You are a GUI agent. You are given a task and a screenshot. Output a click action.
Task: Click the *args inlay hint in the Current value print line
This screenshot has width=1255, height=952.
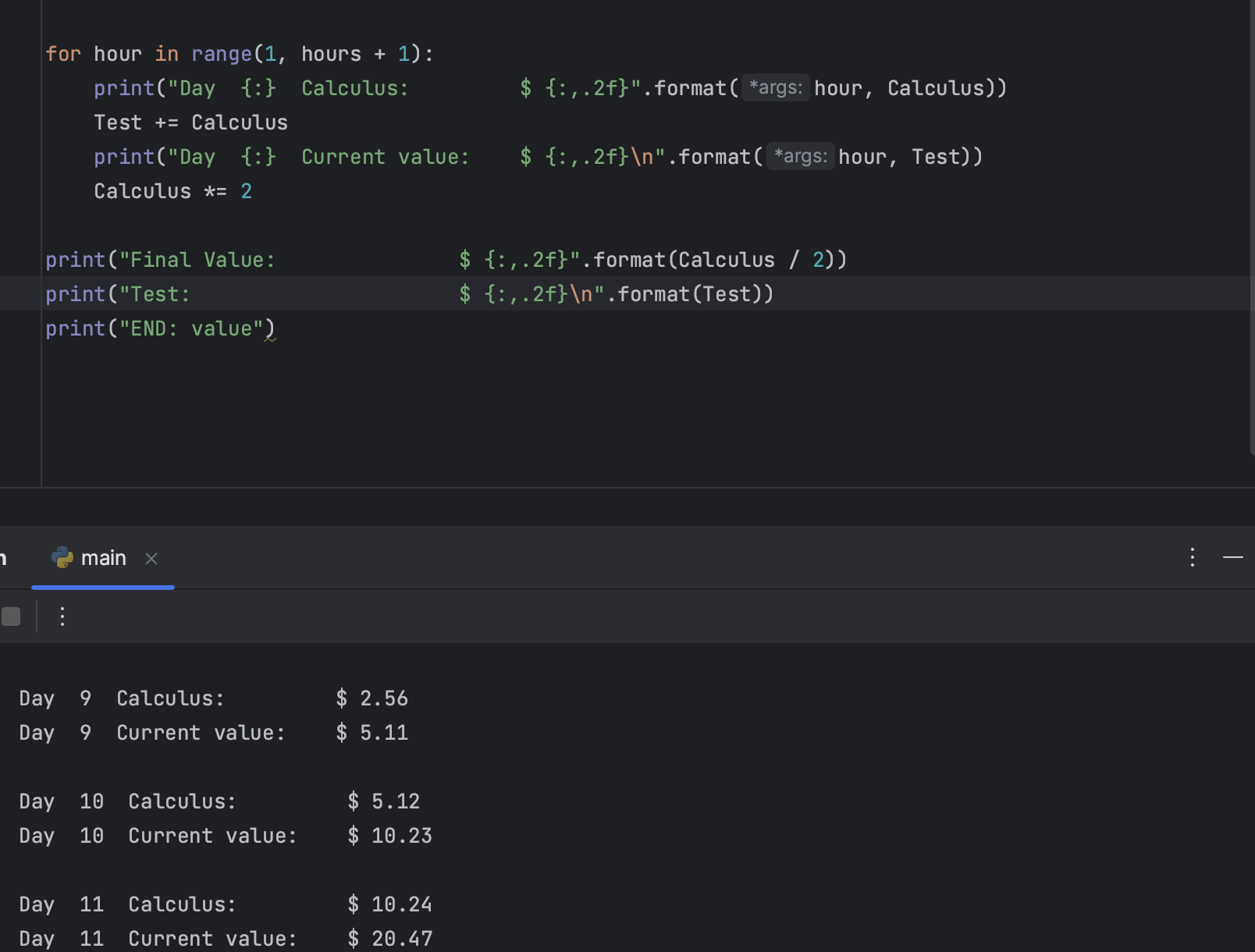coord(800,156)
